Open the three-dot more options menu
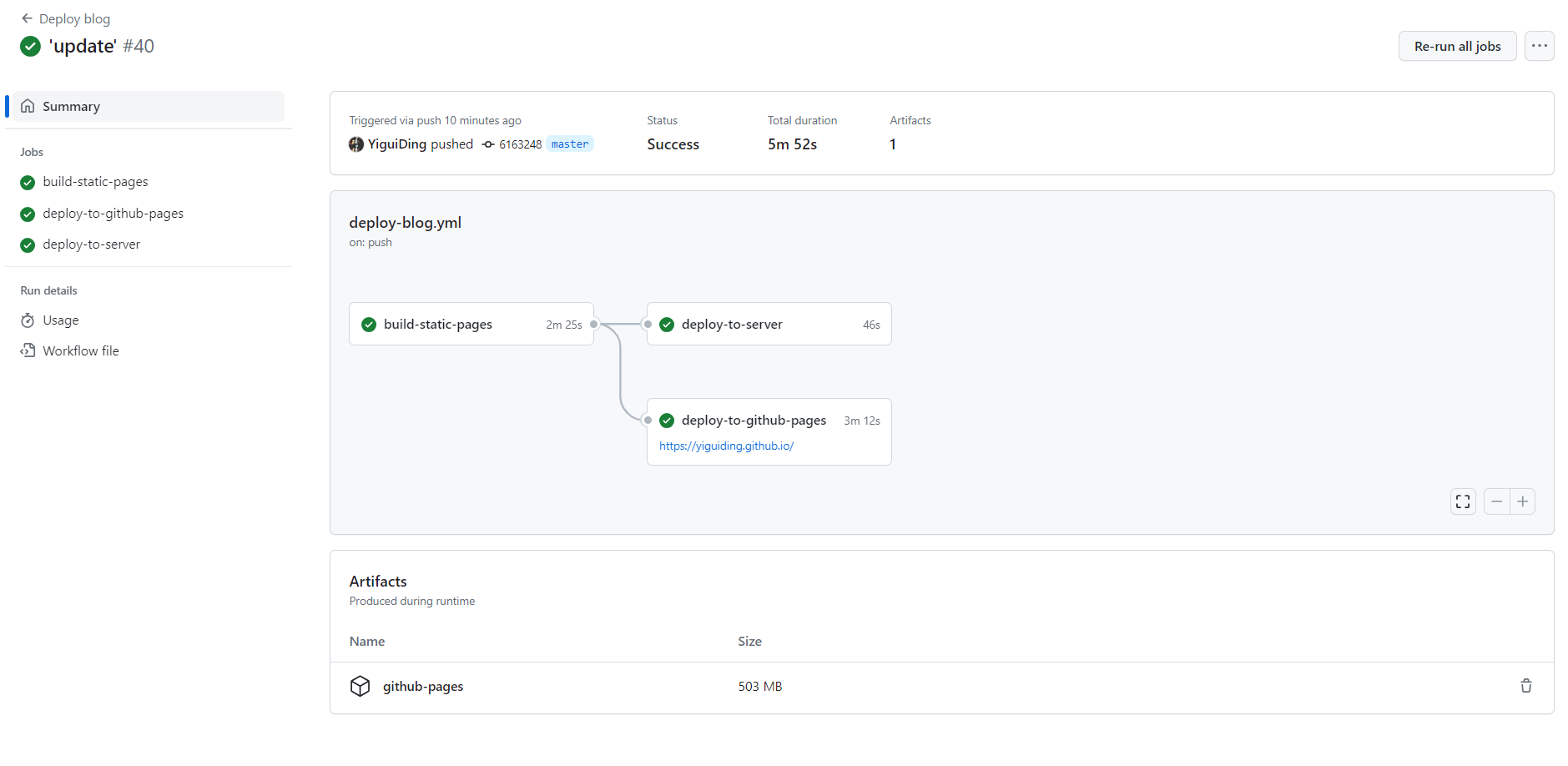The image size is (1568, 766). [1539, 46]
